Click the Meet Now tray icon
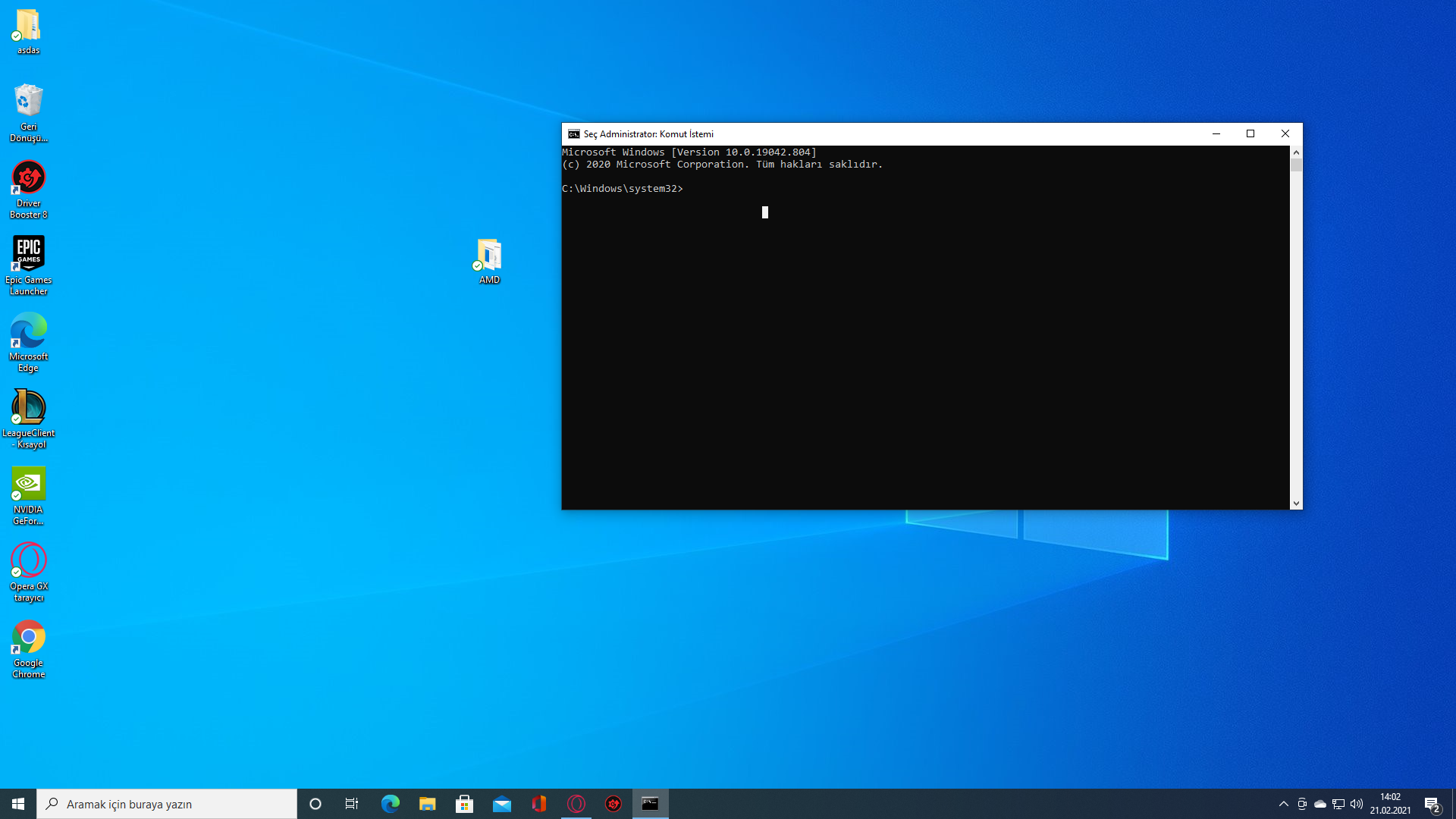Viewport: 1456px width, 819px height. (x=1302, y=804)
